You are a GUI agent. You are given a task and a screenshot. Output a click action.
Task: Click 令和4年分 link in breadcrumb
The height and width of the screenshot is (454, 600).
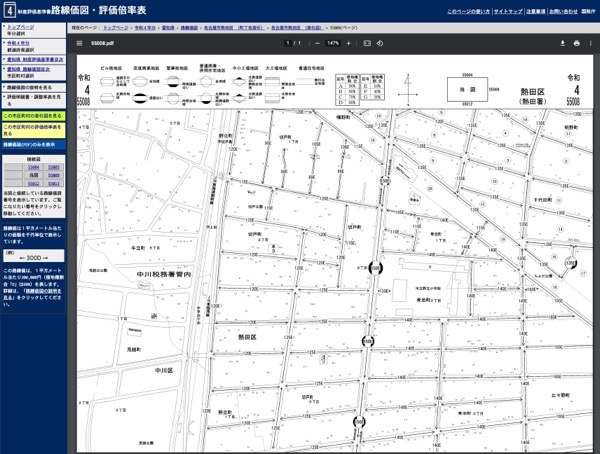point(145,28)
